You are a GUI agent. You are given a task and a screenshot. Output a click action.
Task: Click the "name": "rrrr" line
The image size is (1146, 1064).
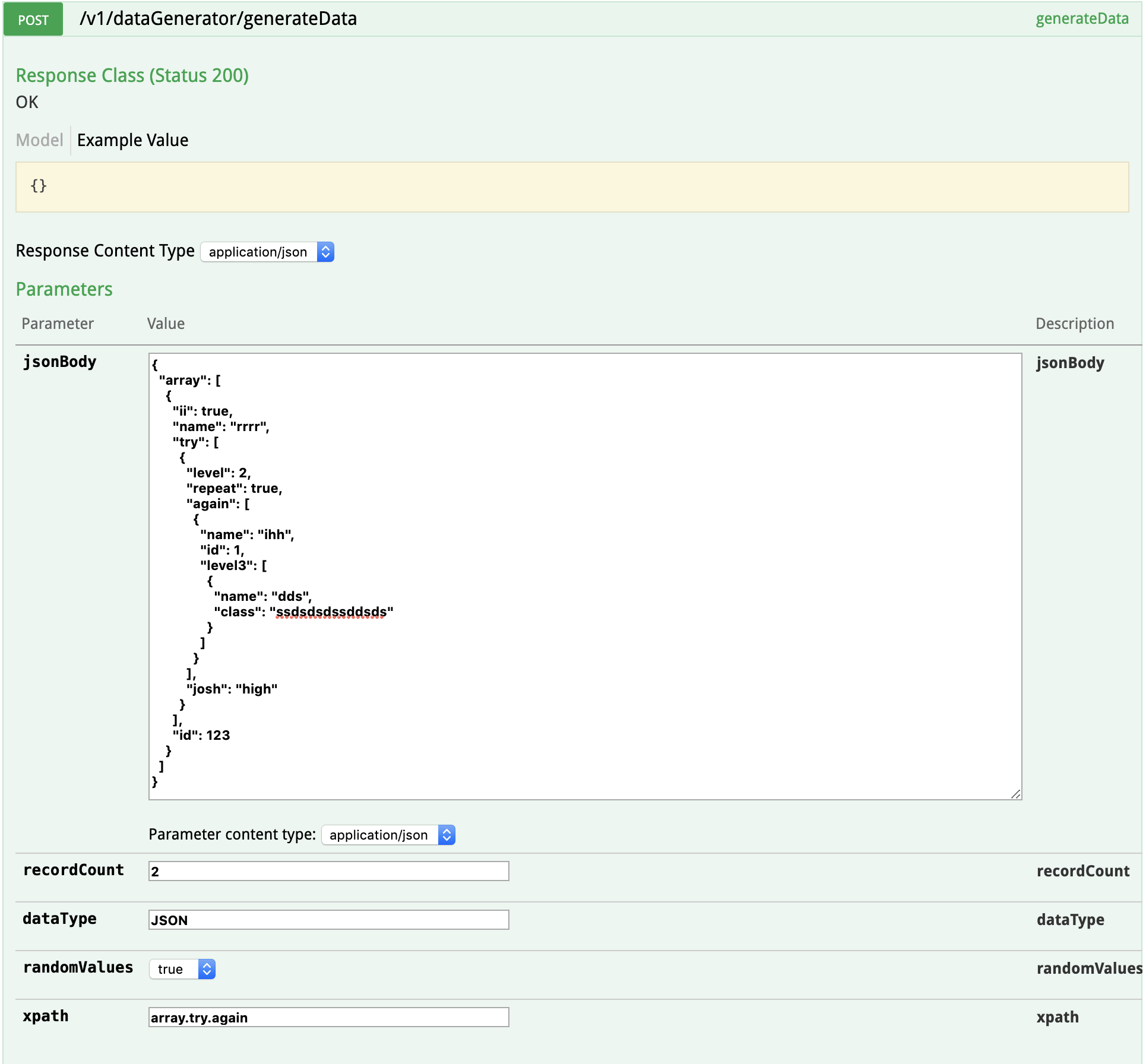tap(221, 426)
